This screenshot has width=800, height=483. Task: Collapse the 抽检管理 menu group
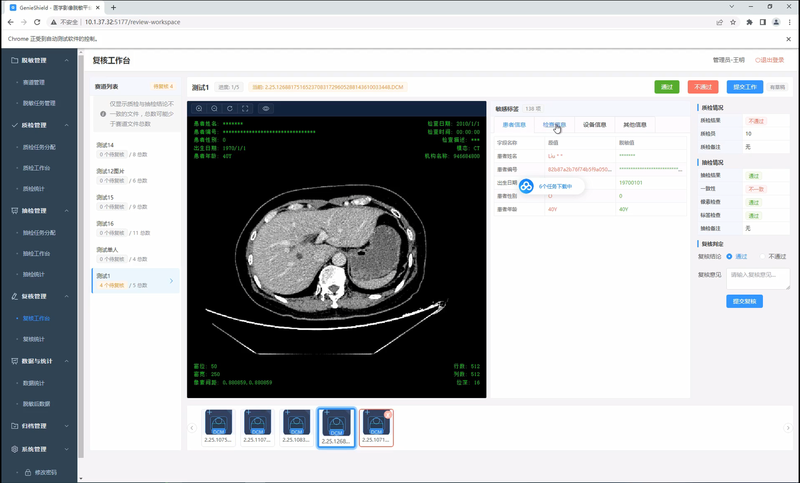click(x=66, y=211)
